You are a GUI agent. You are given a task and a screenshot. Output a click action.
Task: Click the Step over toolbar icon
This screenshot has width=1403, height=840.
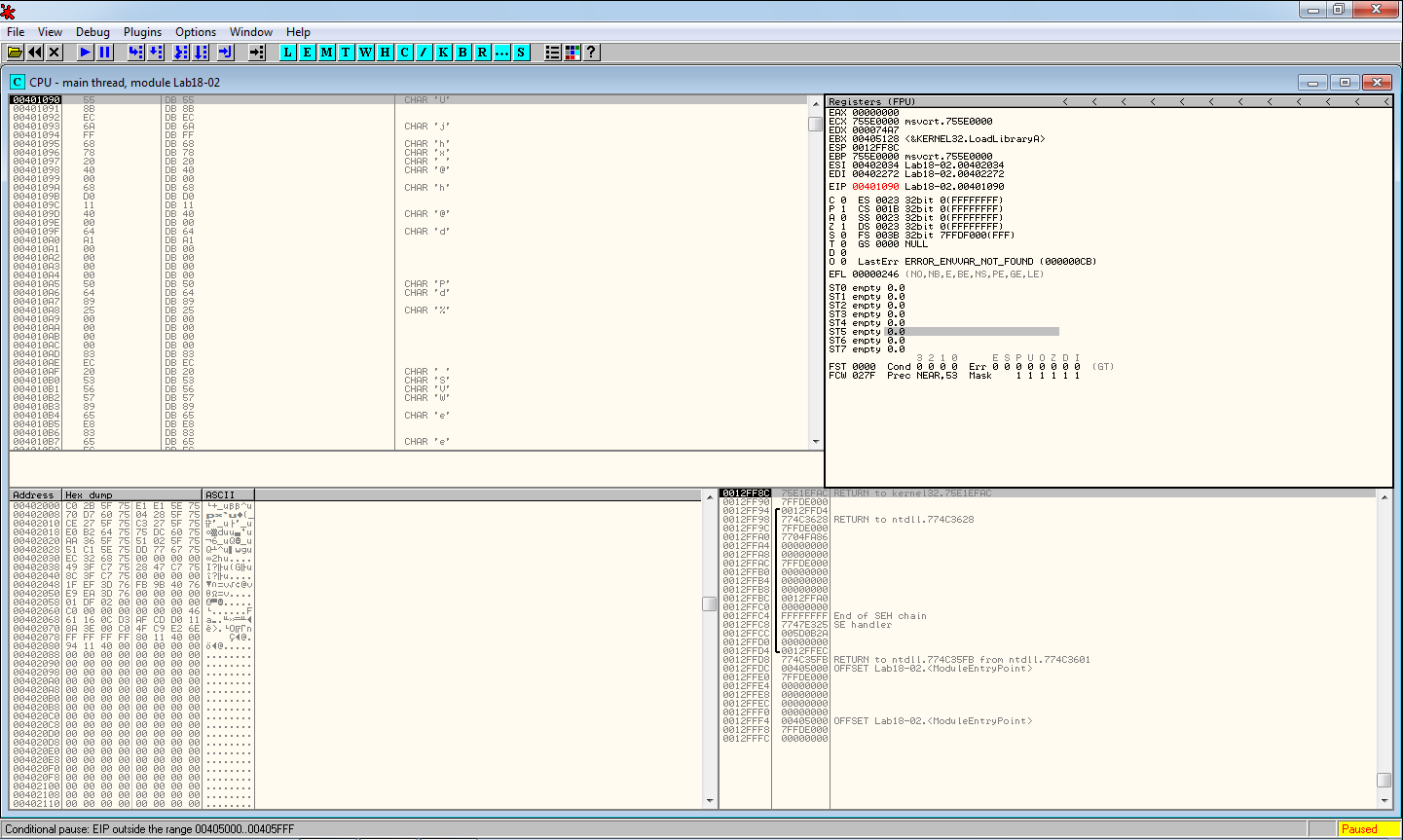click(x=156, y=53)
